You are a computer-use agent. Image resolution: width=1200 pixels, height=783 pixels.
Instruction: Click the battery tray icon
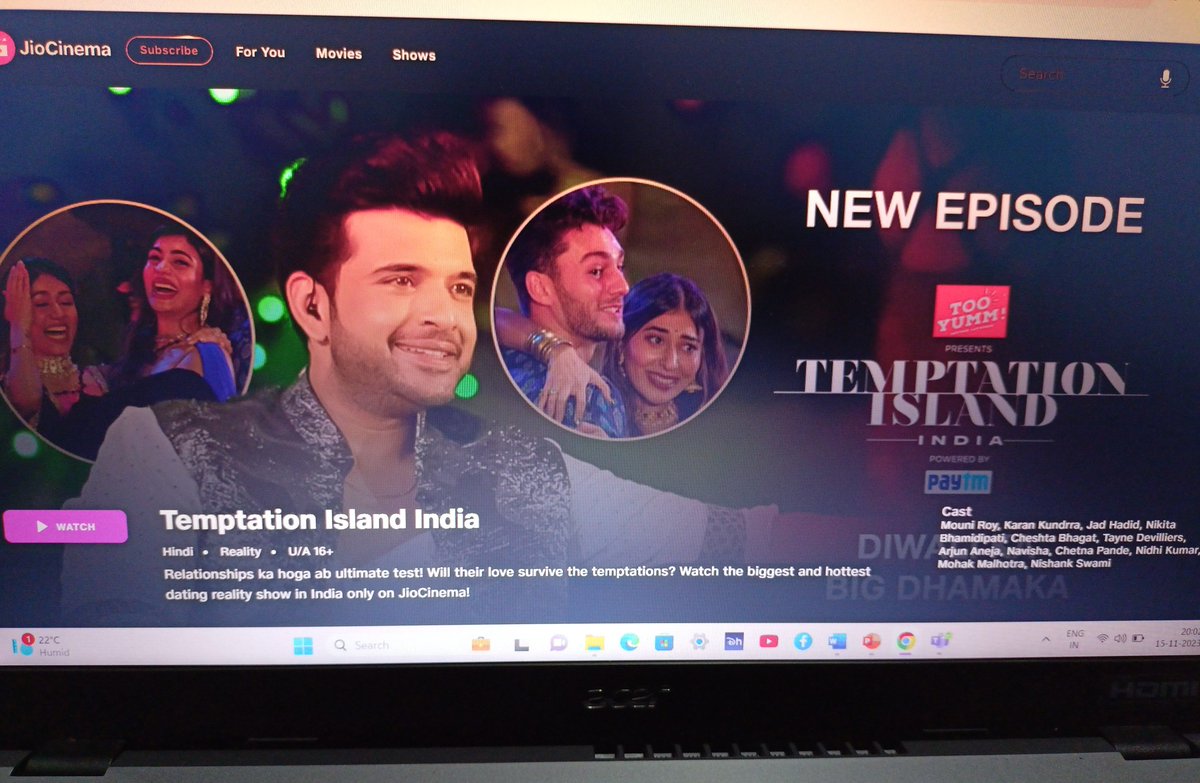tap(1139, 638)
